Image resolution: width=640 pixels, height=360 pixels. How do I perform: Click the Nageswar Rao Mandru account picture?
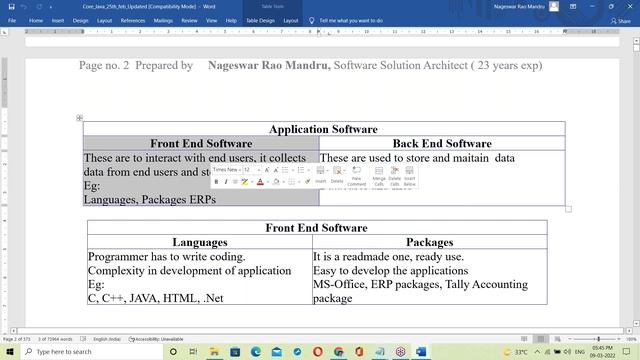click(553, 6)
